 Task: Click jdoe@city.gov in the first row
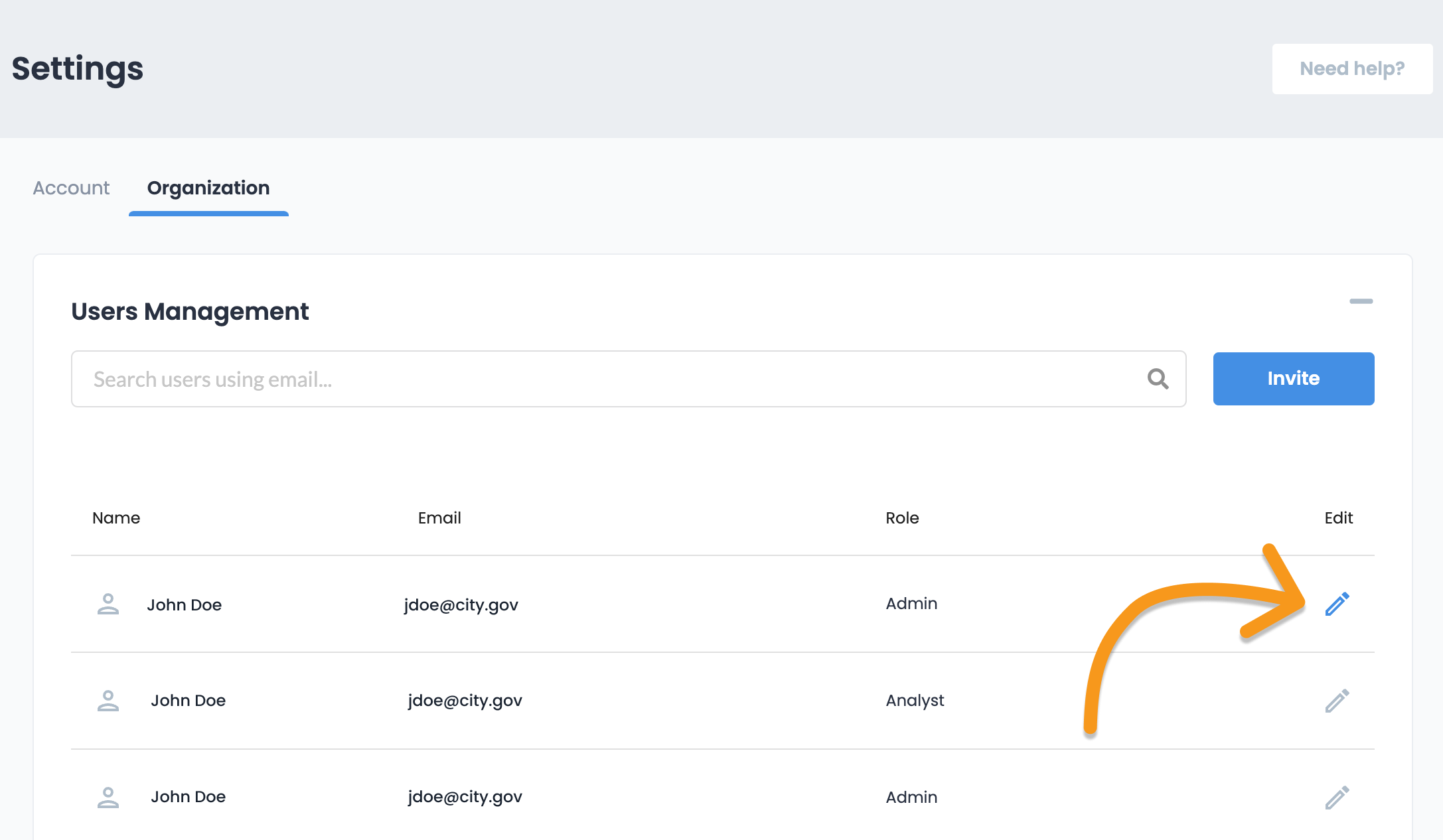(461, 605)
